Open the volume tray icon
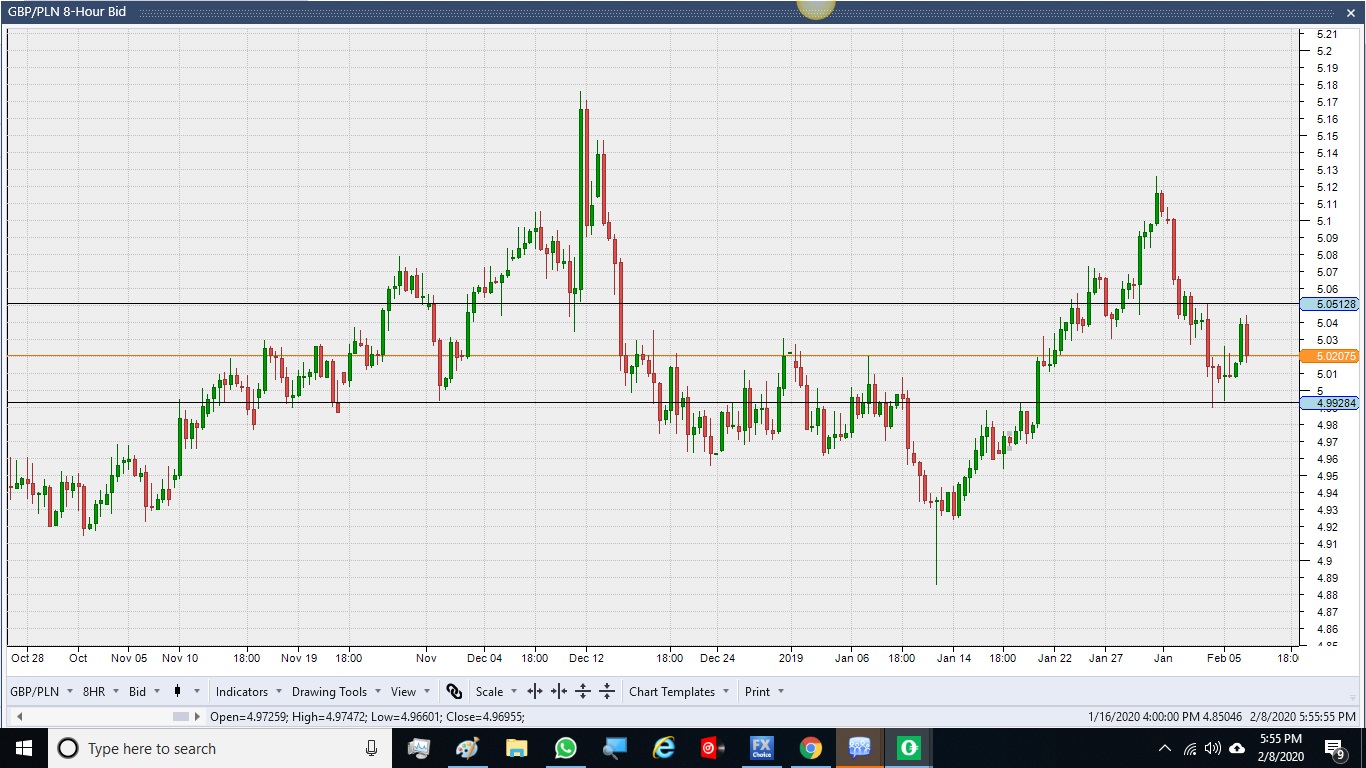 click(1213, 748)
